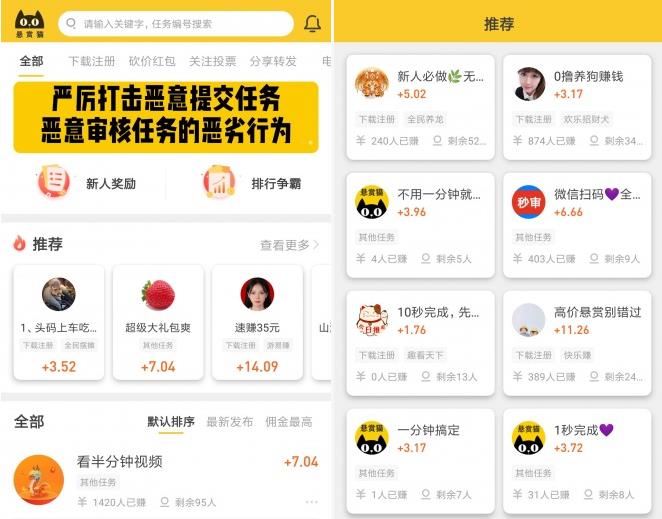Switch to 下载注册 category tab
The image size is (662, 519).
coord(92,61)
